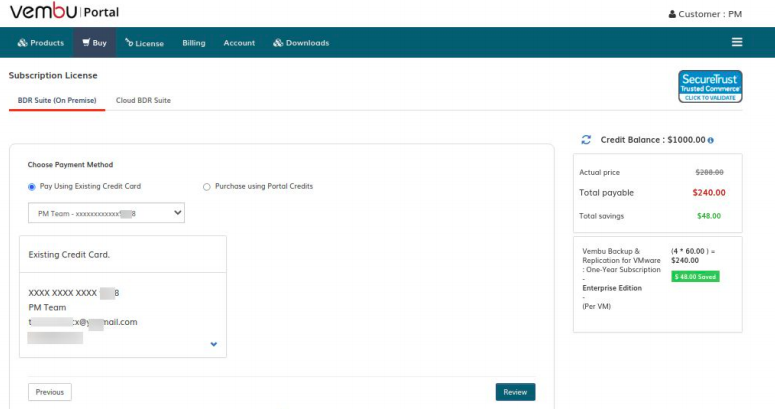Expand the existing credit card details chevron
This screenshot has width=775, height=409.
(x=214, y=344)
